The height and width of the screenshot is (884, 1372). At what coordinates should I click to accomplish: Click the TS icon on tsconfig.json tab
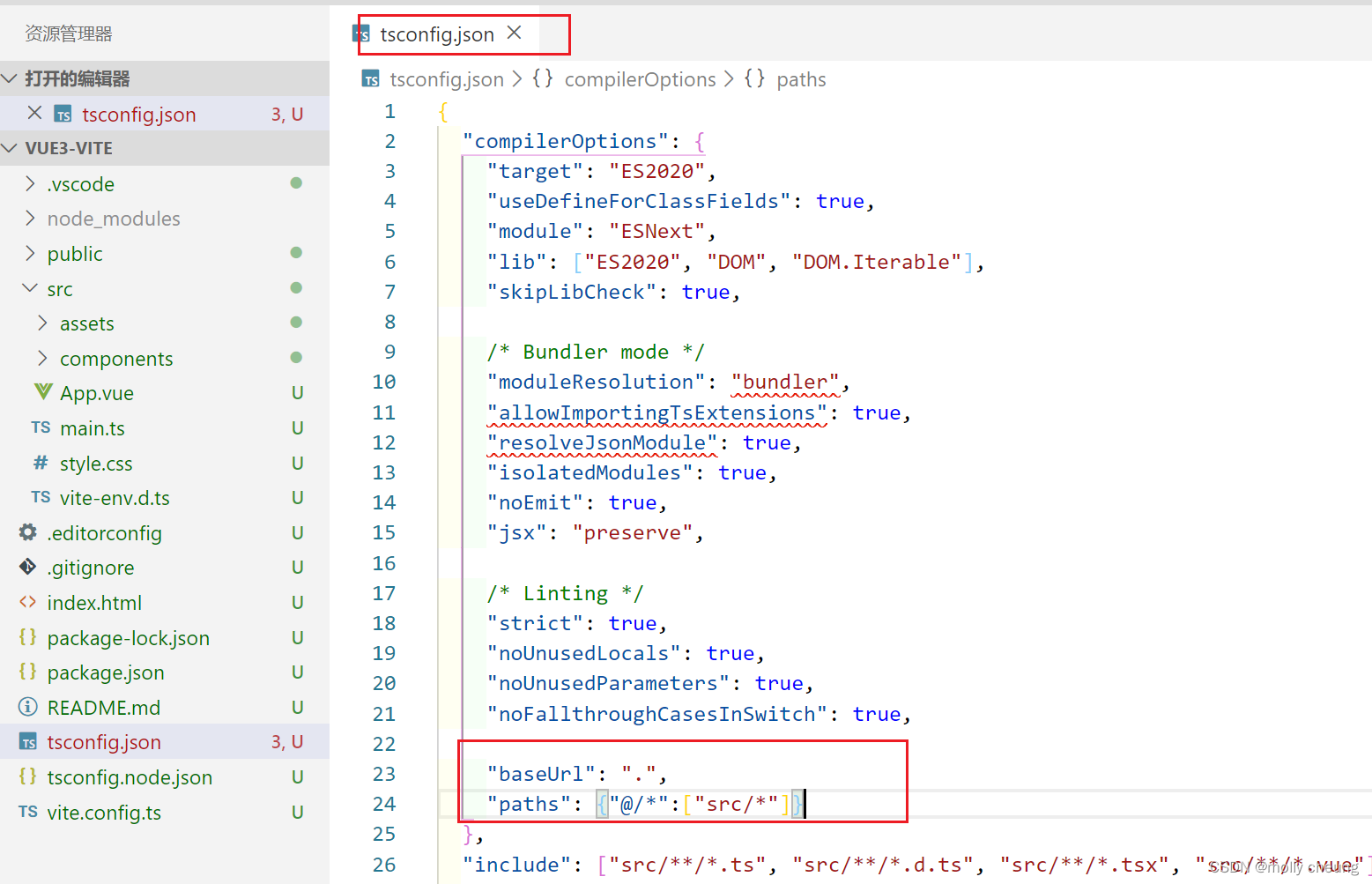[x=361, y=34]
